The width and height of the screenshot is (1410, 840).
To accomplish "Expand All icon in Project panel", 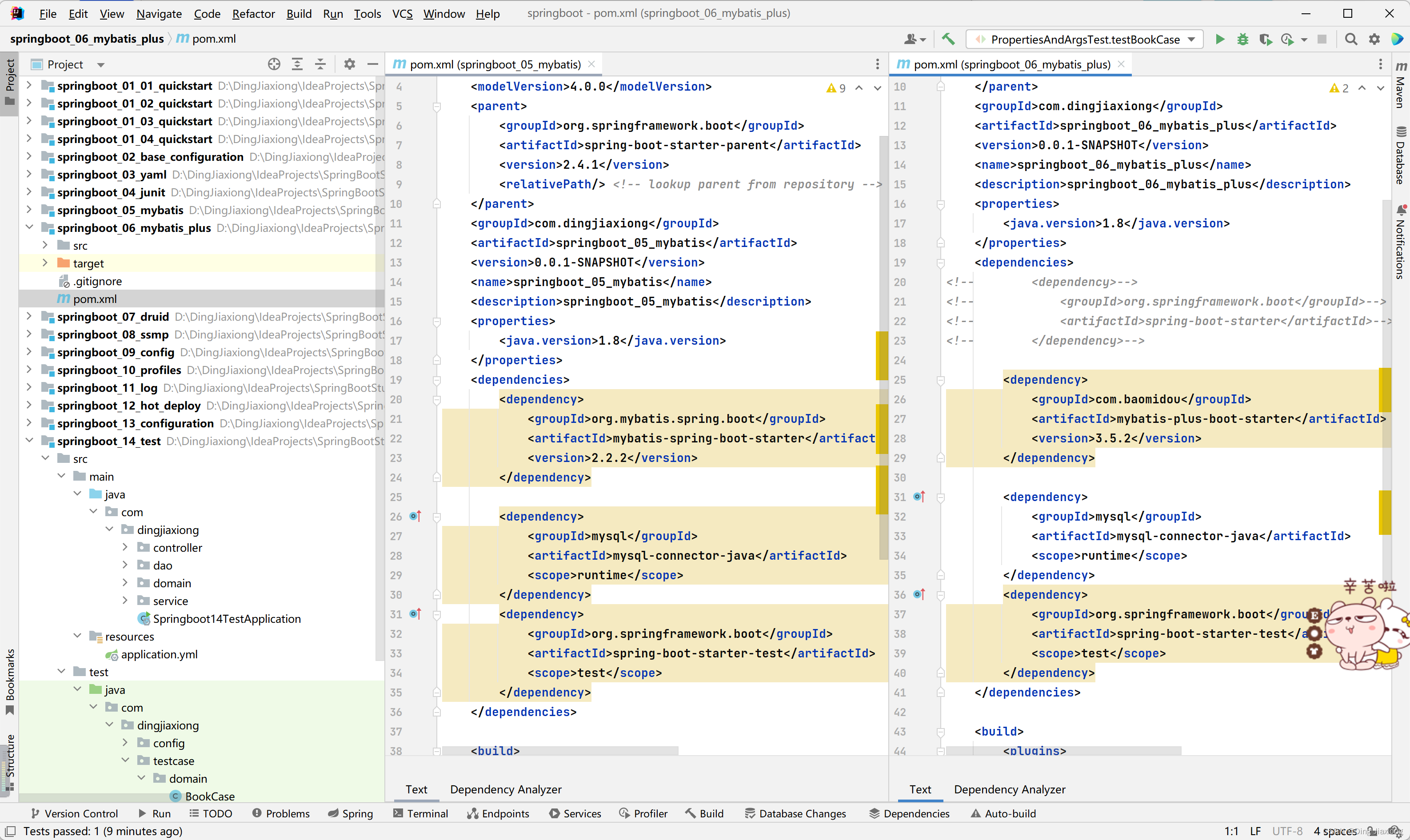I will point(297,64).
